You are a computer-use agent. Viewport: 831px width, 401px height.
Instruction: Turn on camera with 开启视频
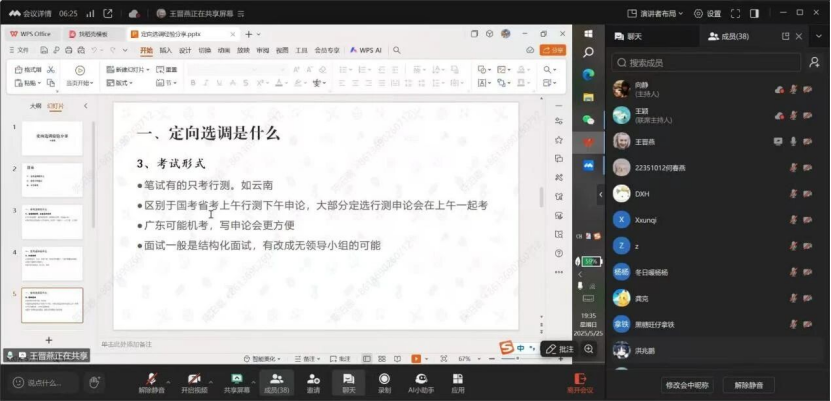(194, 378)
